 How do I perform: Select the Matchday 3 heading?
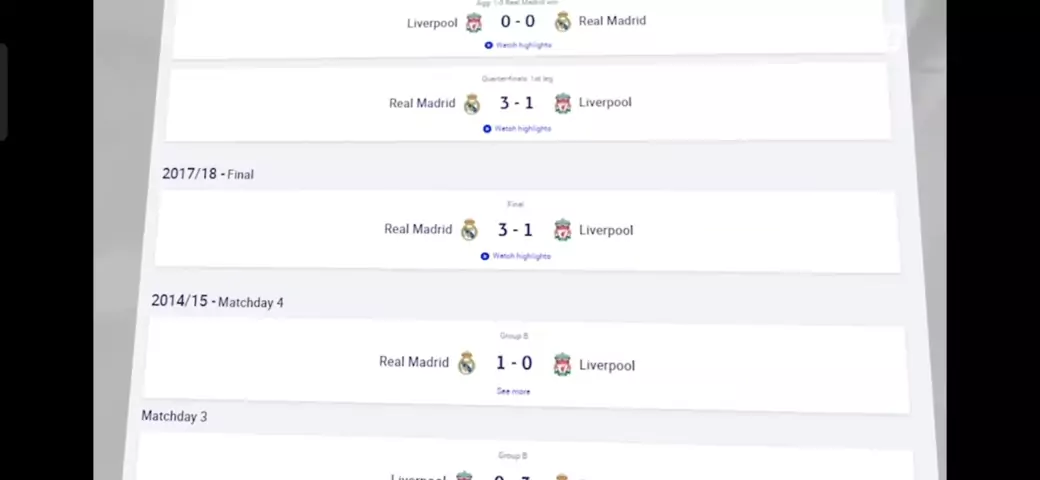pyautogui.click(x=174, y=416)
